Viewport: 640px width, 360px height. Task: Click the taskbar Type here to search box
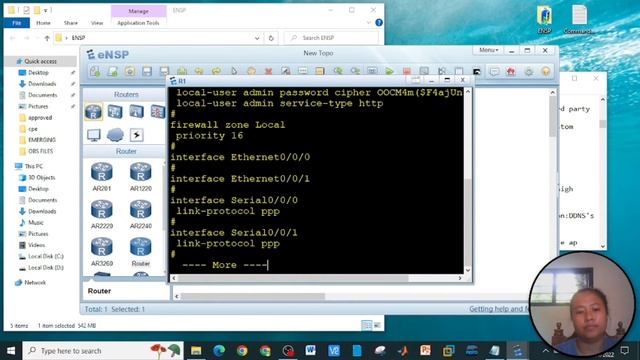pyautogui.click(x=103, y=351)
